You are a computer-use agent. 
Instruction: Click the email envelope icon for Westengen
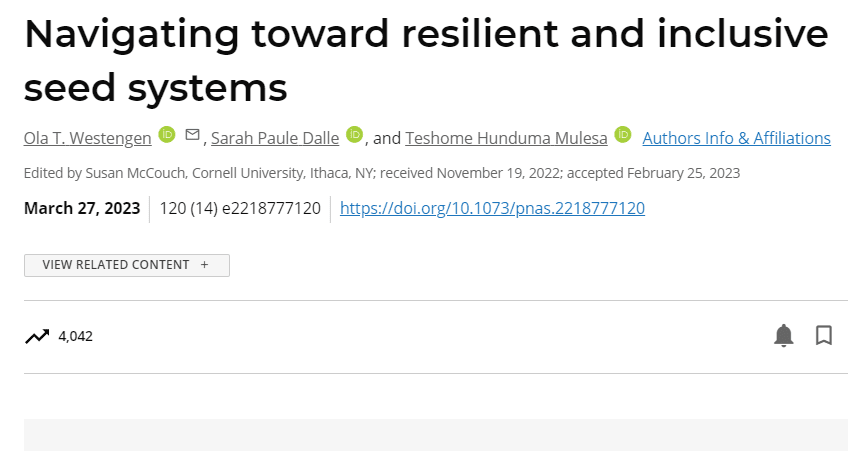coord(193,134)
